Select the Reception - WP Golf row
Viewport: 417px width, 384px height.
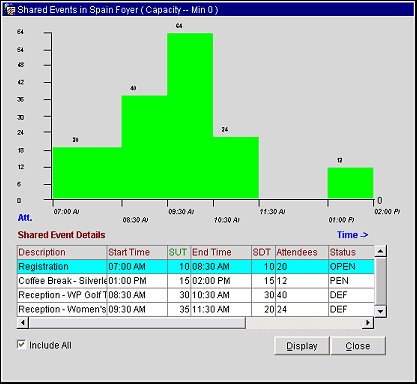point(196,295)
